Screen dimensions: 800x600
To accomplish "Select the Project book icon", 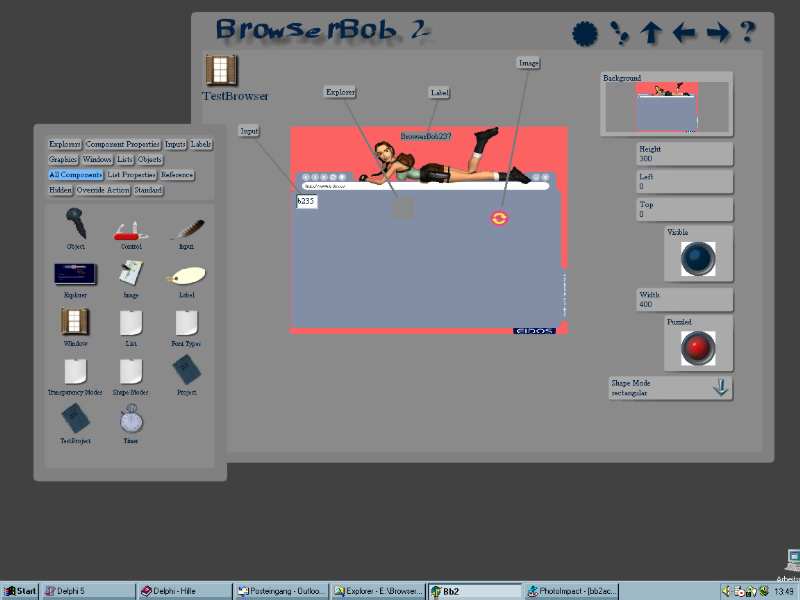I will (x=187, y=370).
